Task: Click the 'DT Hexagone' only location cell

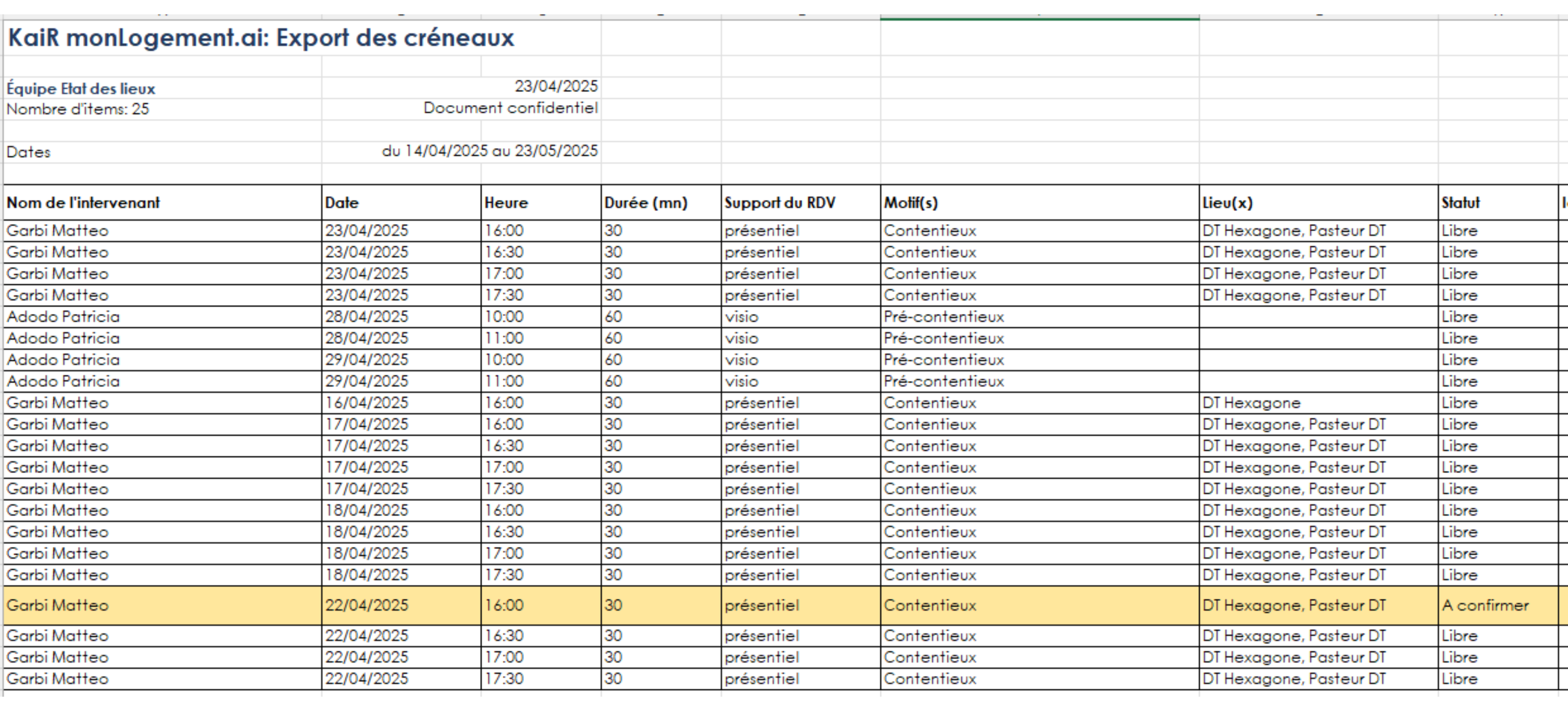Action: pyautogui.click(x=1251, y=403)
